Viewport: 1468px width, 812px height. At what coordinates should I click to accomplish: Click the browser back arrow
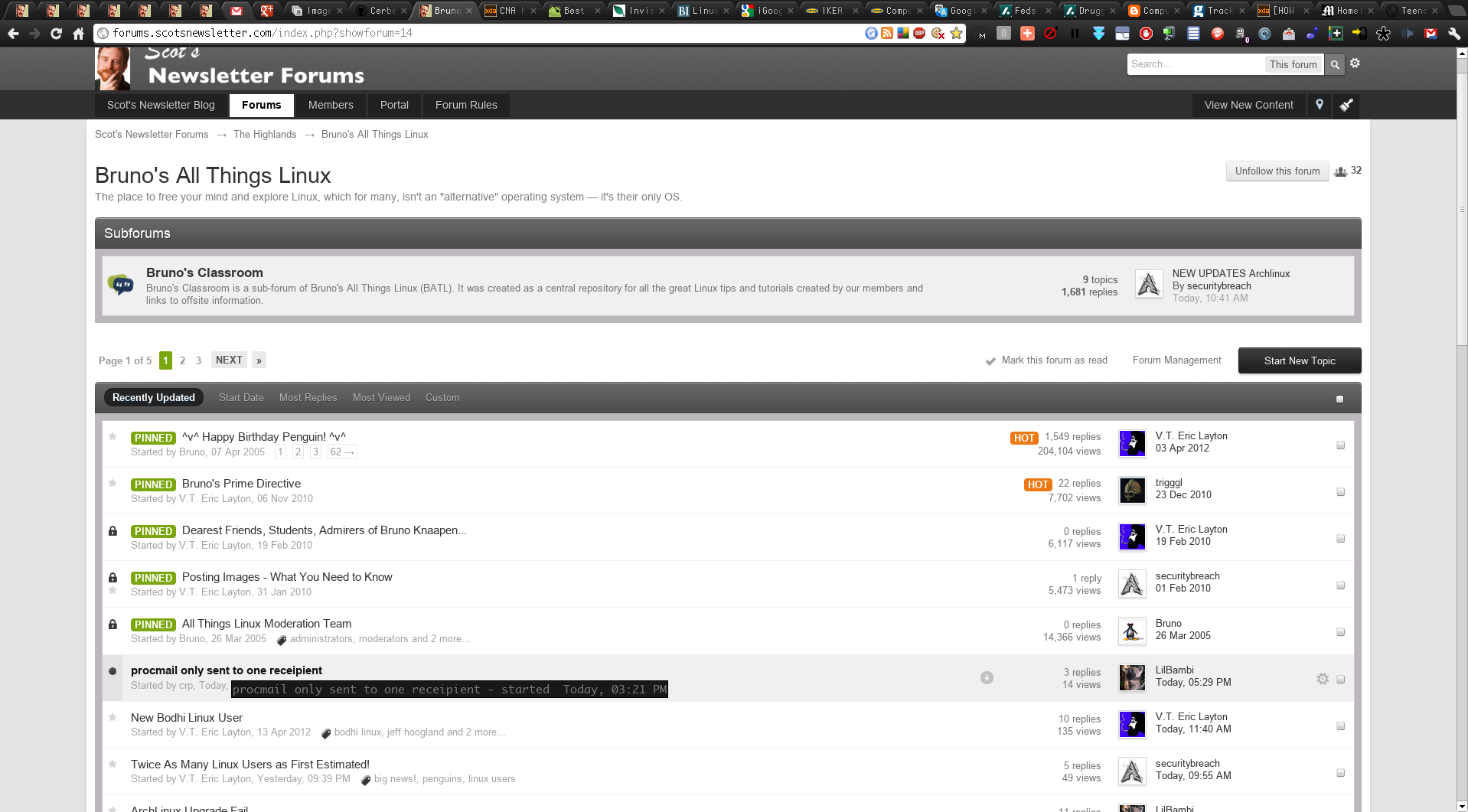pos(13,34)
